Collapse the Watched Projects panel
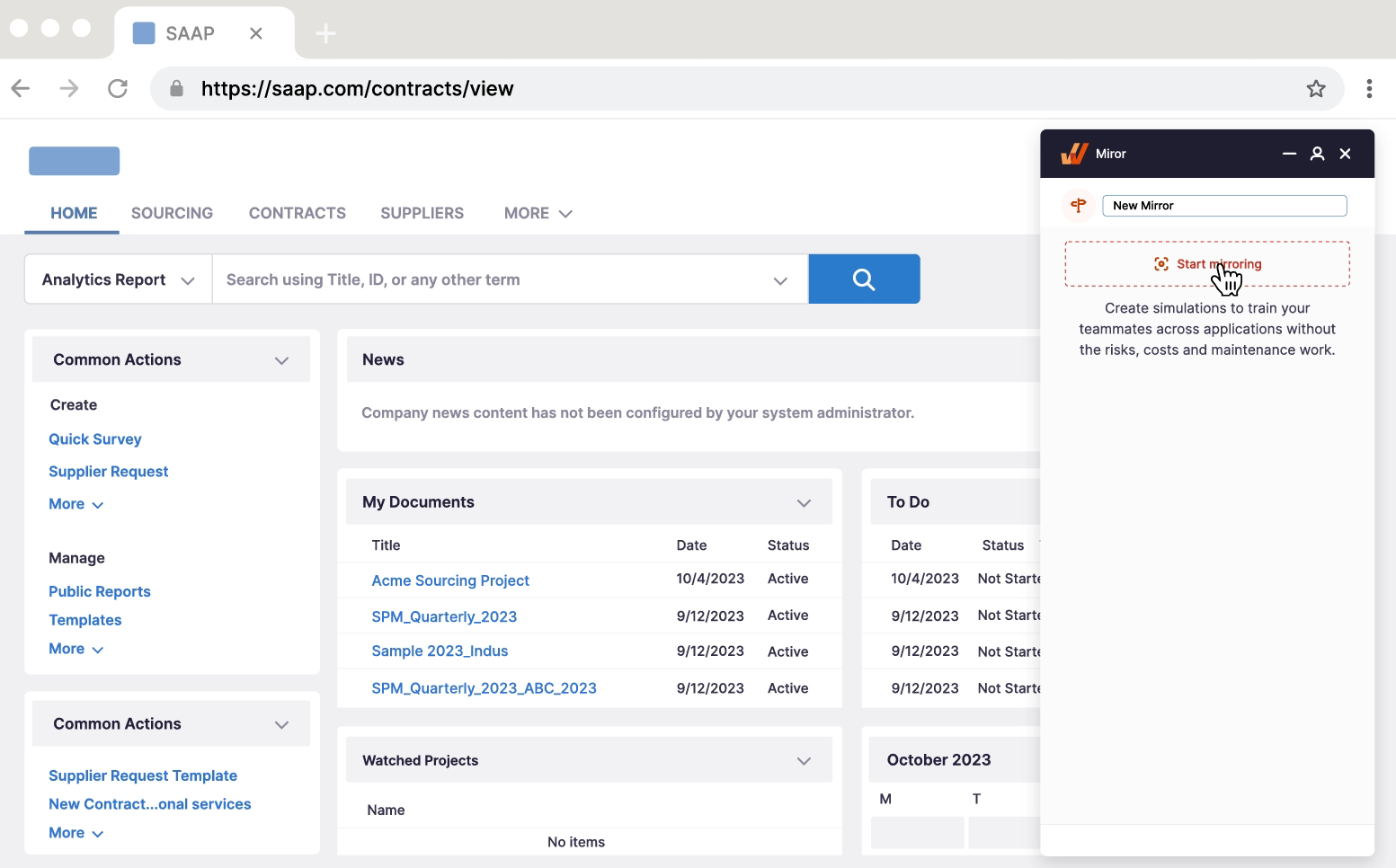Image resolution: width=1396 pixels, height=868 pixels. (804, 761)
